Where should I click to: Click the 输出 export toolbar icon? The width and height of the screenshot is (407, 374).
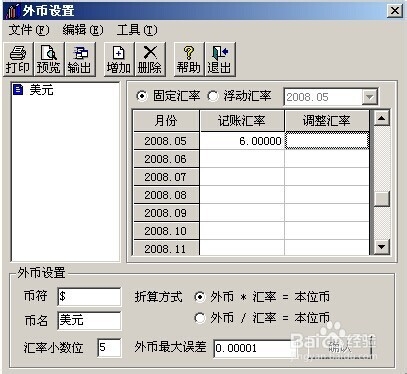click(x=80, y=60)
